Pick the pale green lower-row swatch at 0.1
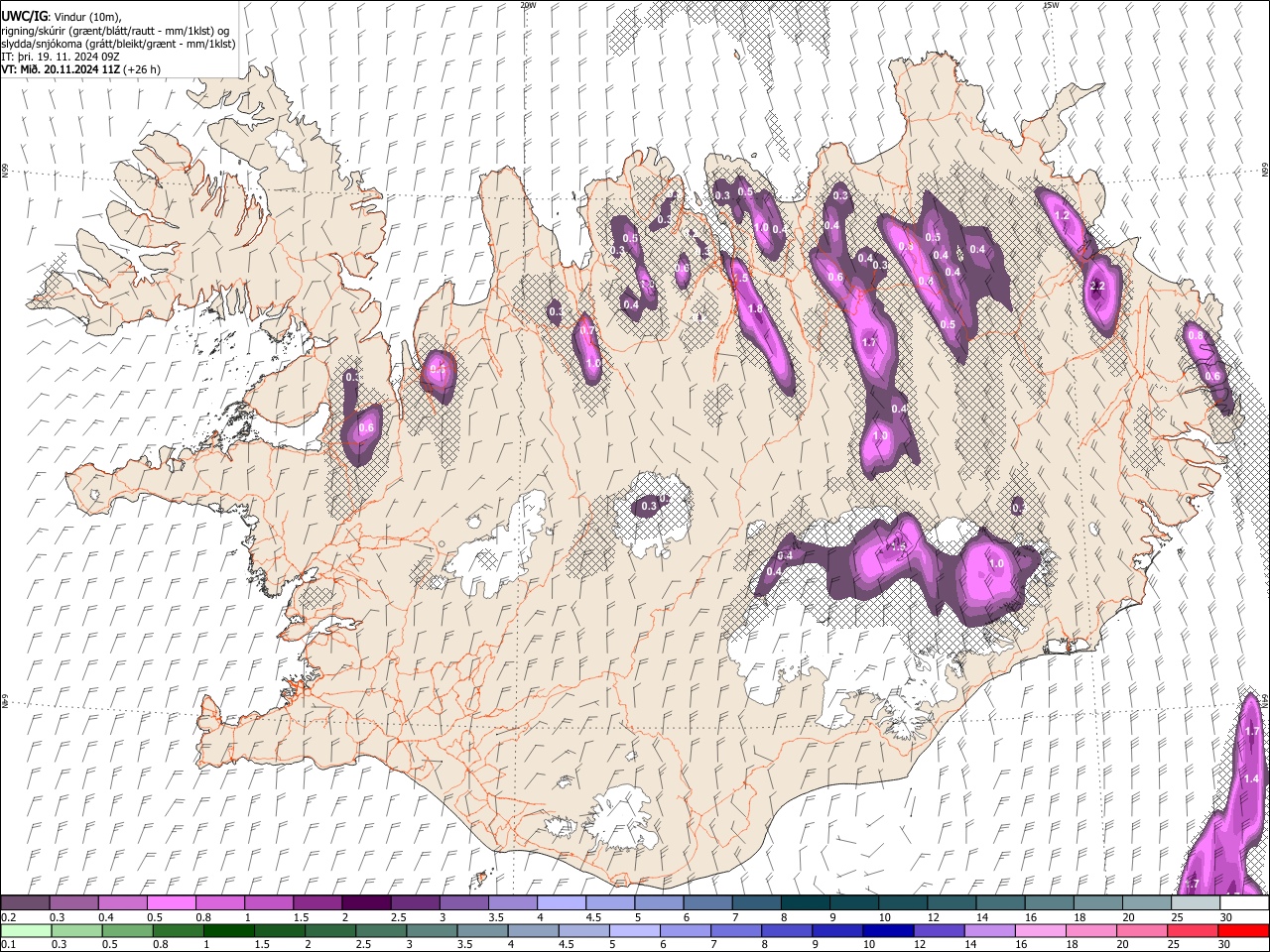The height and width of the screenshot is (952, 1270). click(x=26, y=930)
